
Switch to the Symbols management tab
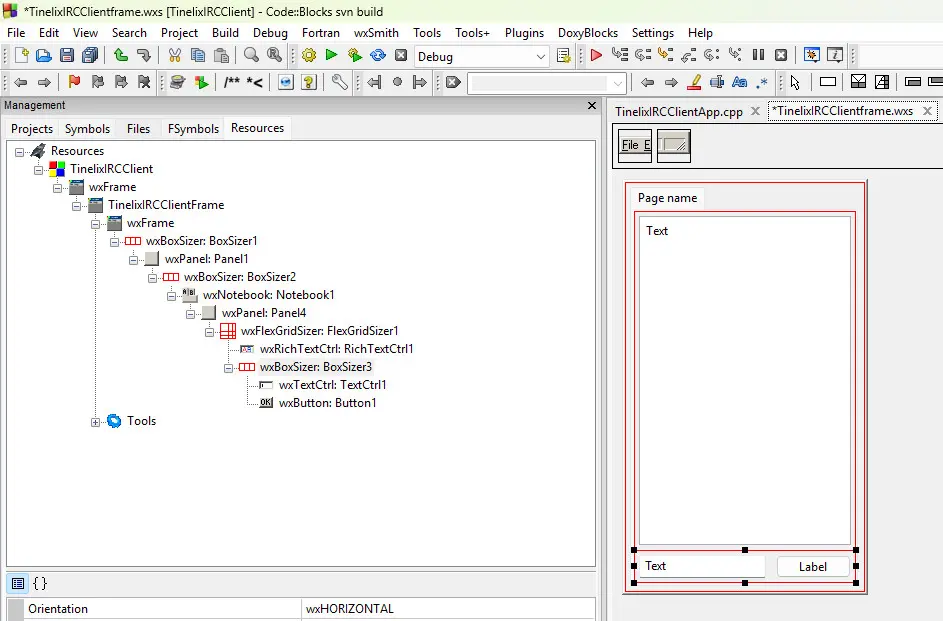pos(87,129)
